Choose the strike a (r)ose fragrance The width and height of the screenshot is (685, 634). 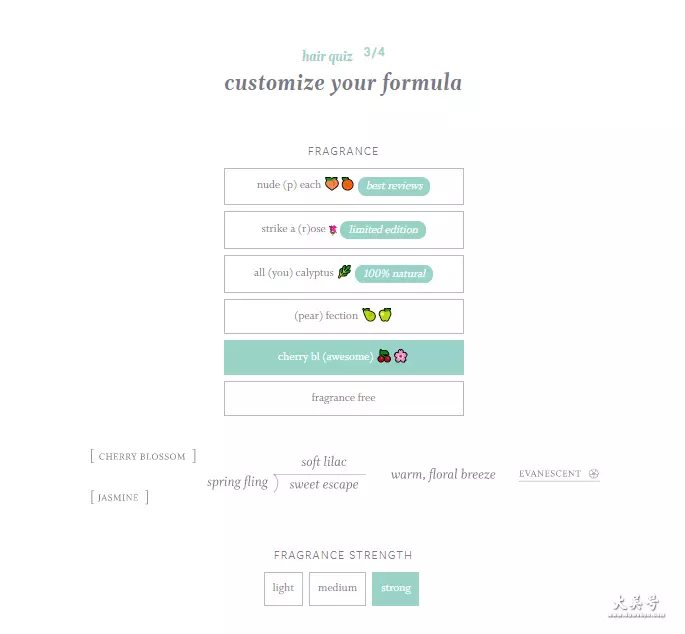pos(344,230)
